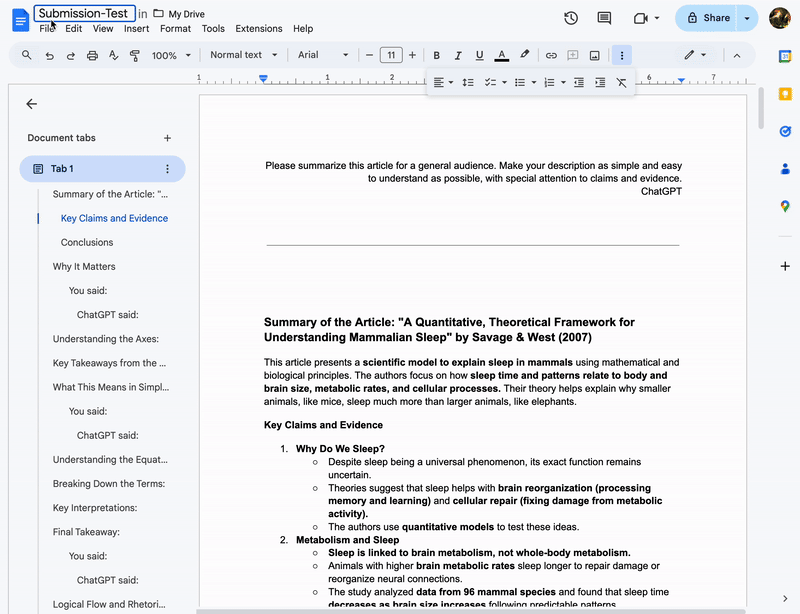Toggle bold formatting
Image resolution: width=800 pixels, height=614 pixels.
436,55
